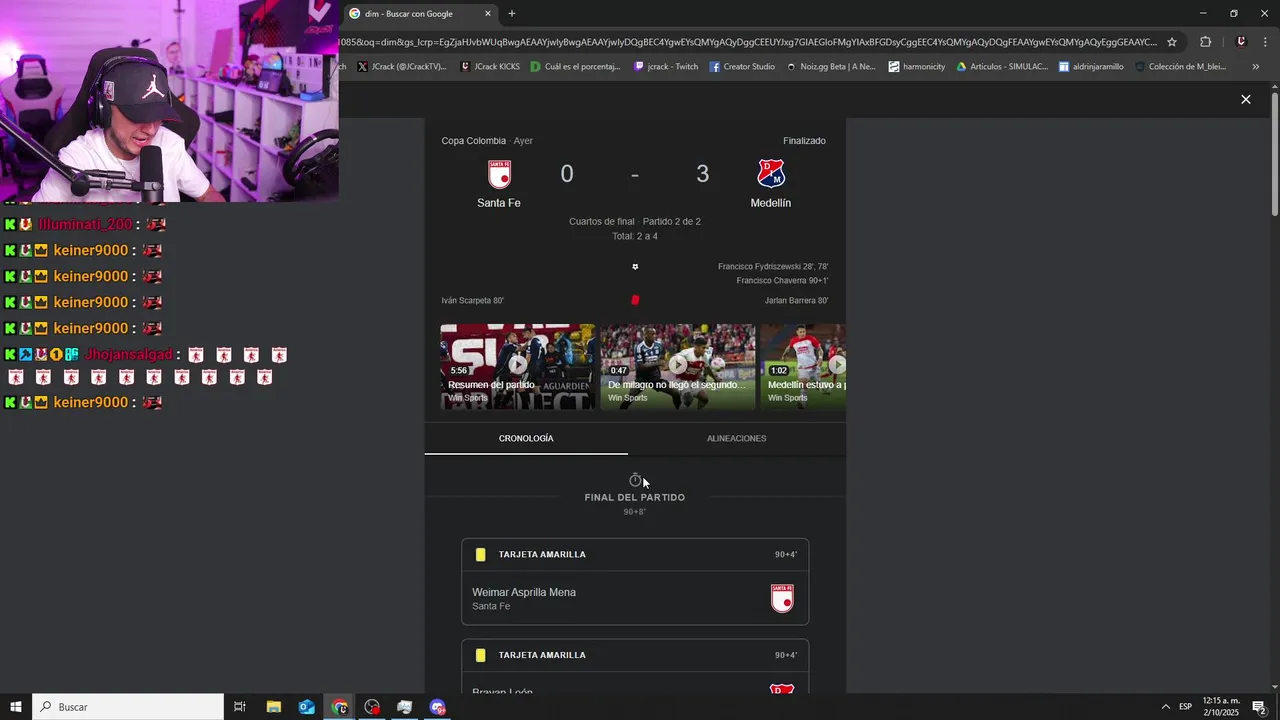Open the browser profile avatar icon
Image resolution: width=1280 pixels, height=720 pixels.
pyautogui.click(x=1241, y=42)
